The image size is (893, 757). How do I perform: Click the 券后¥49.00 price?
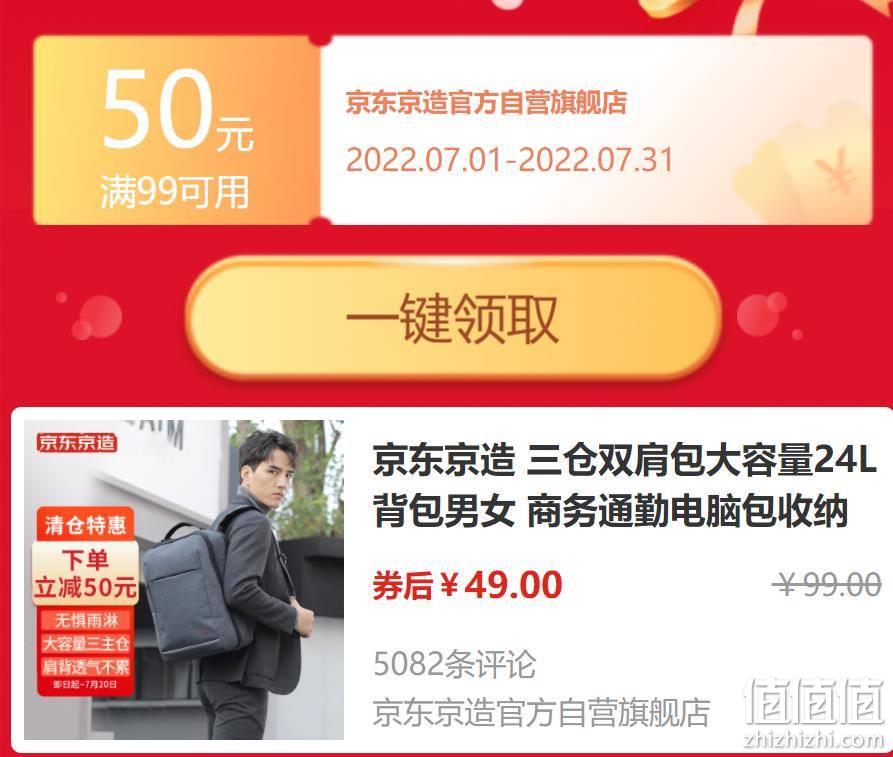[468, 585]
